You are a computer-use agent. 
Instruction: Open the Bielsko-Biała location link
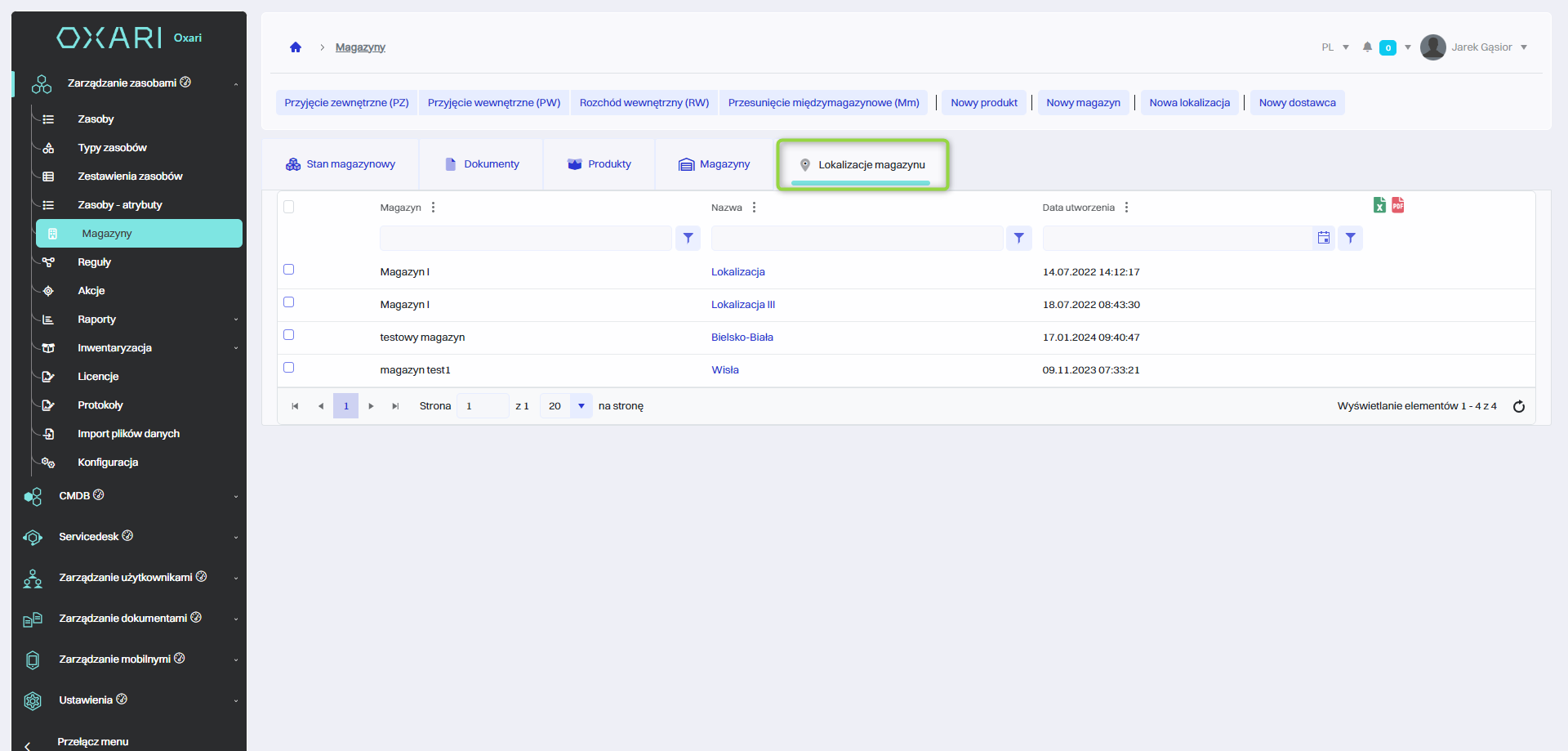742,338
